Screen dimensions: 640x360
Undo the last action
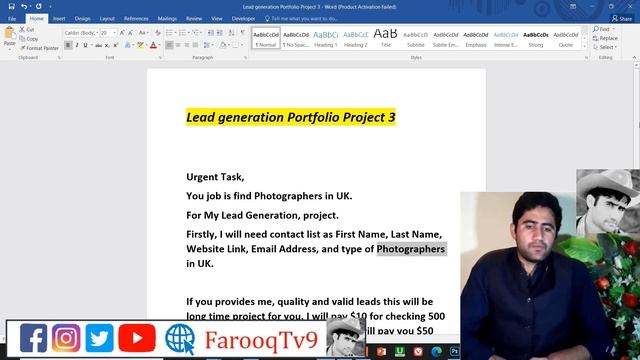(24, 7)
